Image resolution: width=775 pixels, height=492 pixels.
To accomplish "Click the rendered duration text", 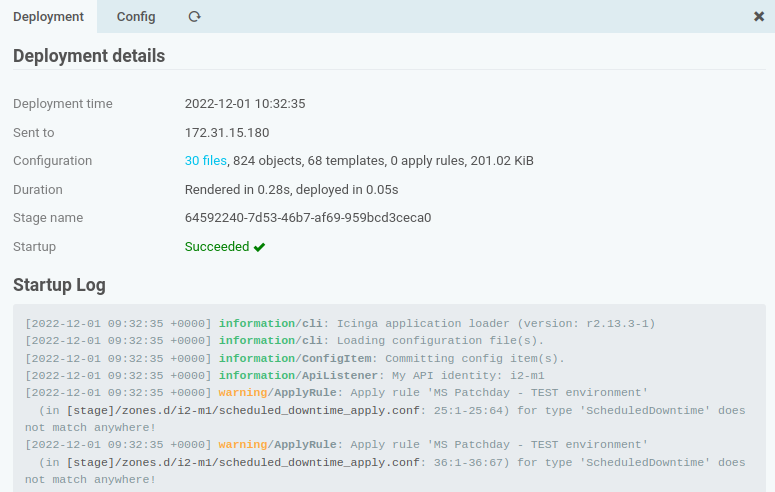I will [x=291, y=190].
